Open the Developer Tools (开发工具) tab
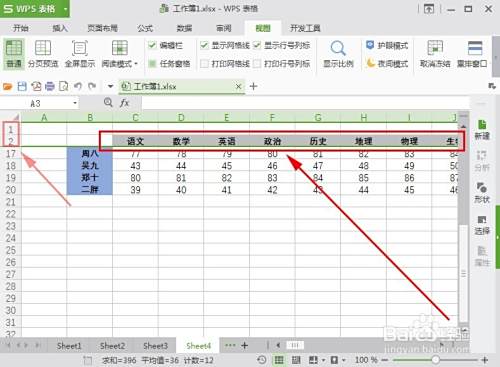The image size is (500, 367). [305, 28]
